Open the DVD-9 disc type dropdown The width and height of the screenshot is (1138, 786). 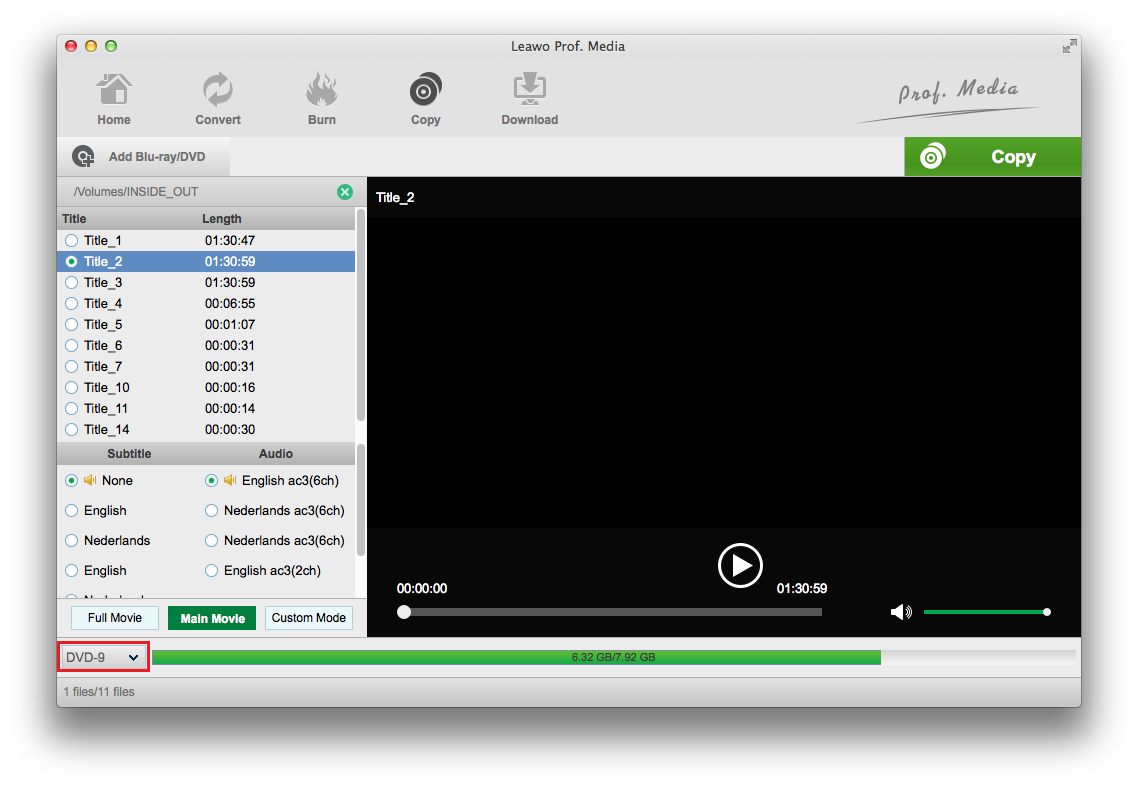(103, 657)
